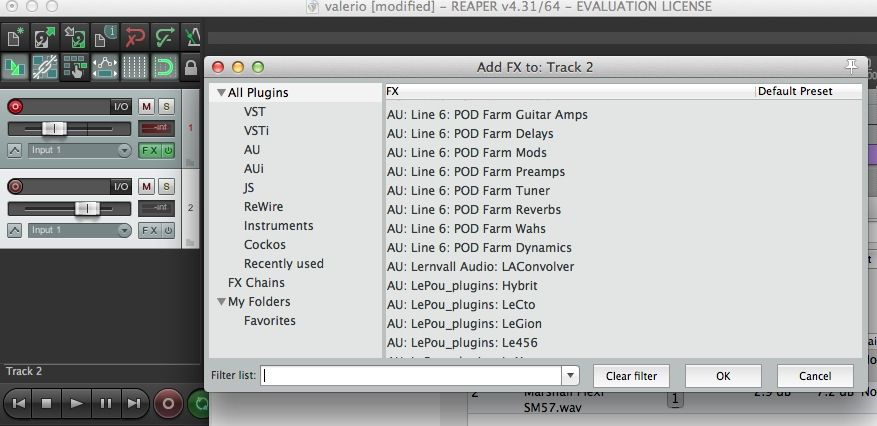Click the Clear filter button
Image resolution: width=877 pixels, height=426 pixels.
(x=631, y=376)
